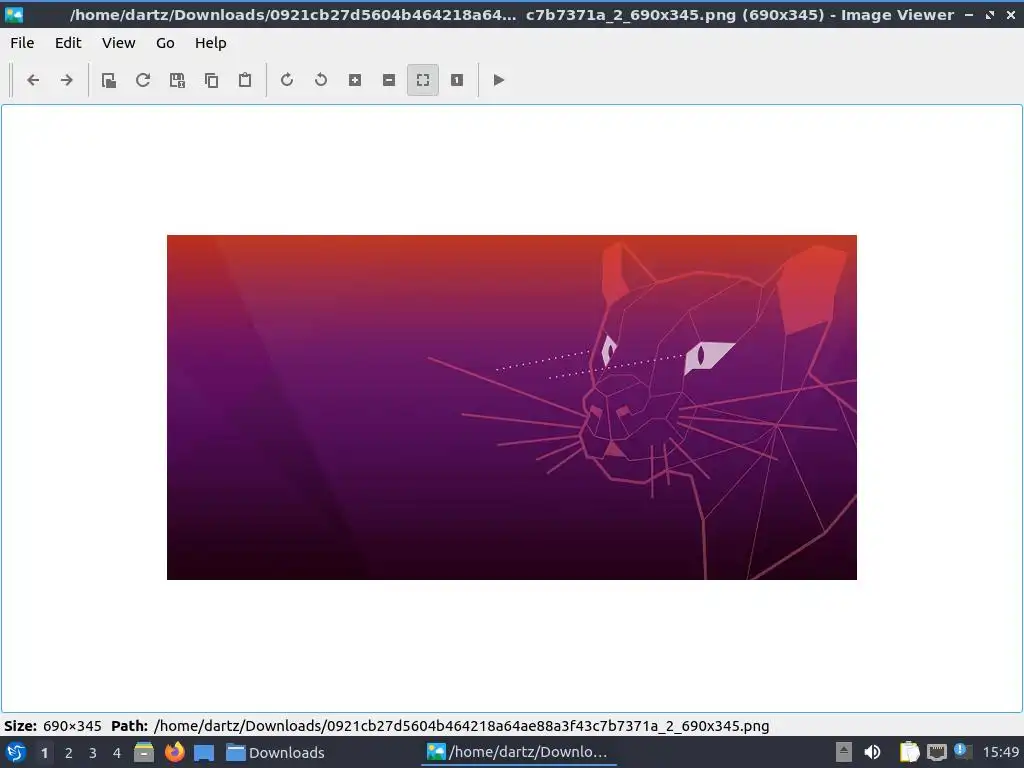Rotate the image counterclockwise

(x=321, y=80)
